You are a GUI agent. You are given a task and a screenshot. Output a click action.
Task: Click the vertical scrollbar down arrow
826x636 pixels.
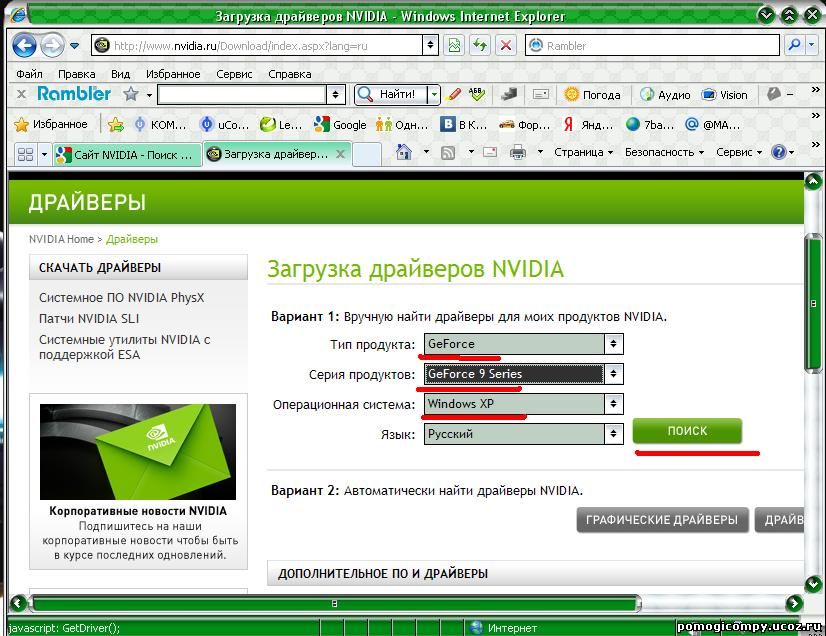point(814,583)
